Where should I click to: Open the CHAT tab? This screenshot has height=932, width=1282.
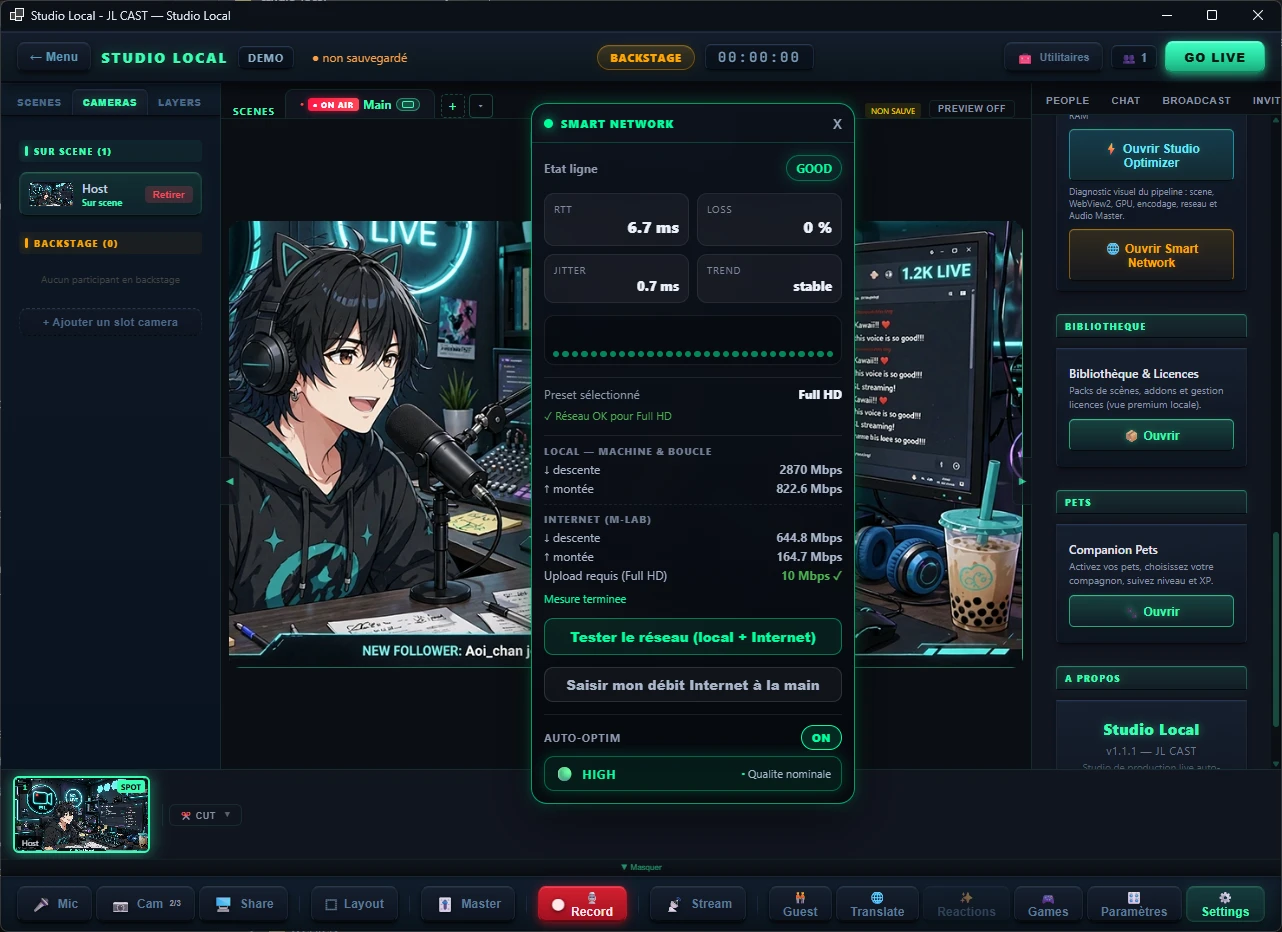pyautogui.click(x=1126, y=100)
